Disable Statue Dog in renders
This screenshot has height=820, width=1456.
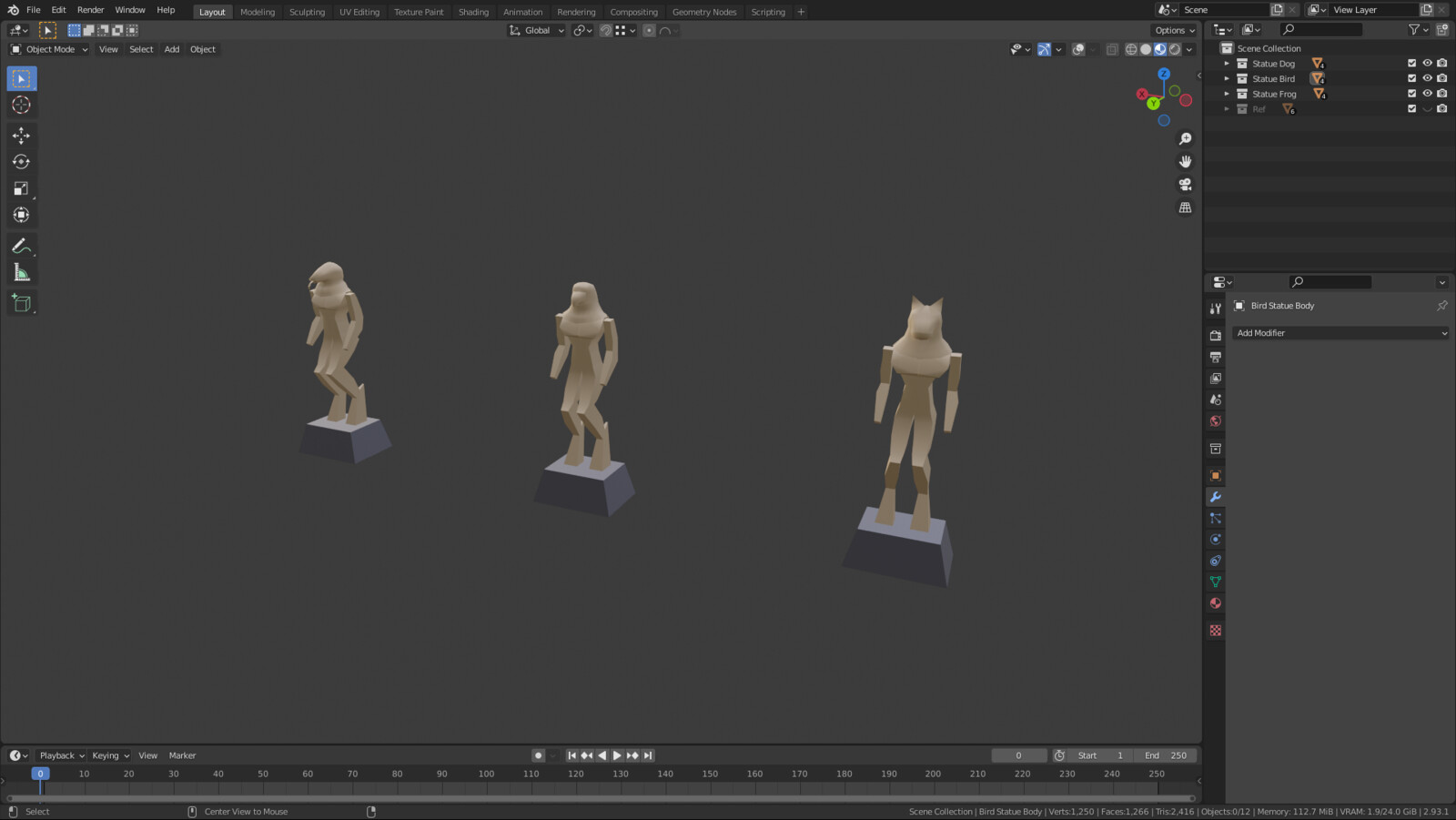[x=1442, y=64]
